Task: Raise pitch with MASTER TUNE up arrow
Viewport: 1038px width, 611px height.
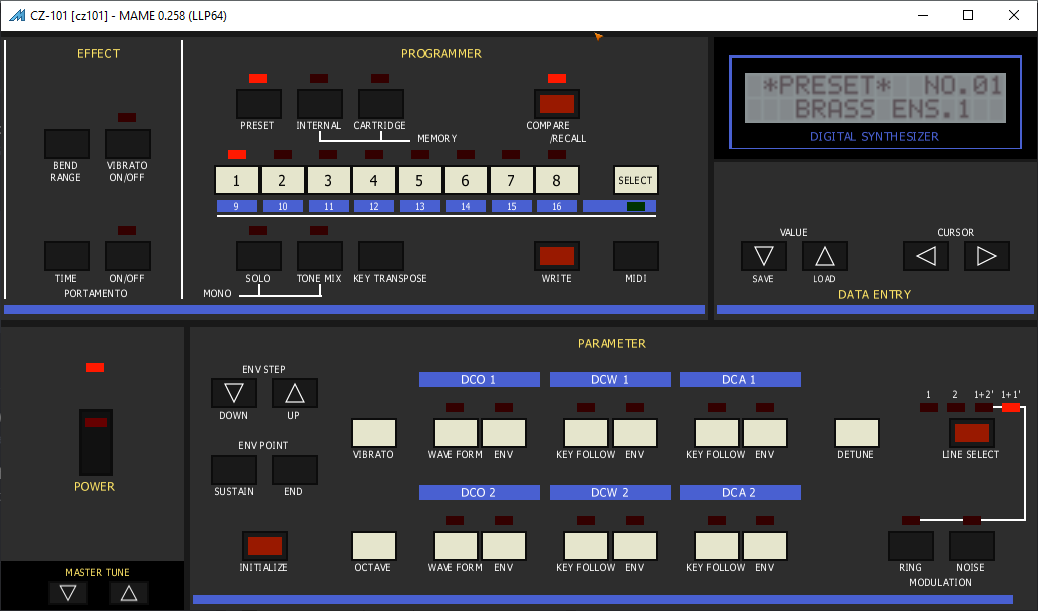Action: (128, 592)
